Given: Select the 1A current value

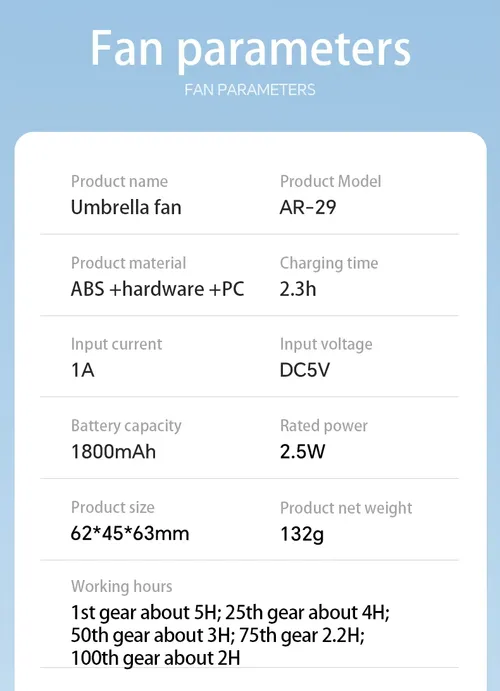Looking at the screenshot, I should coord(83,370).
